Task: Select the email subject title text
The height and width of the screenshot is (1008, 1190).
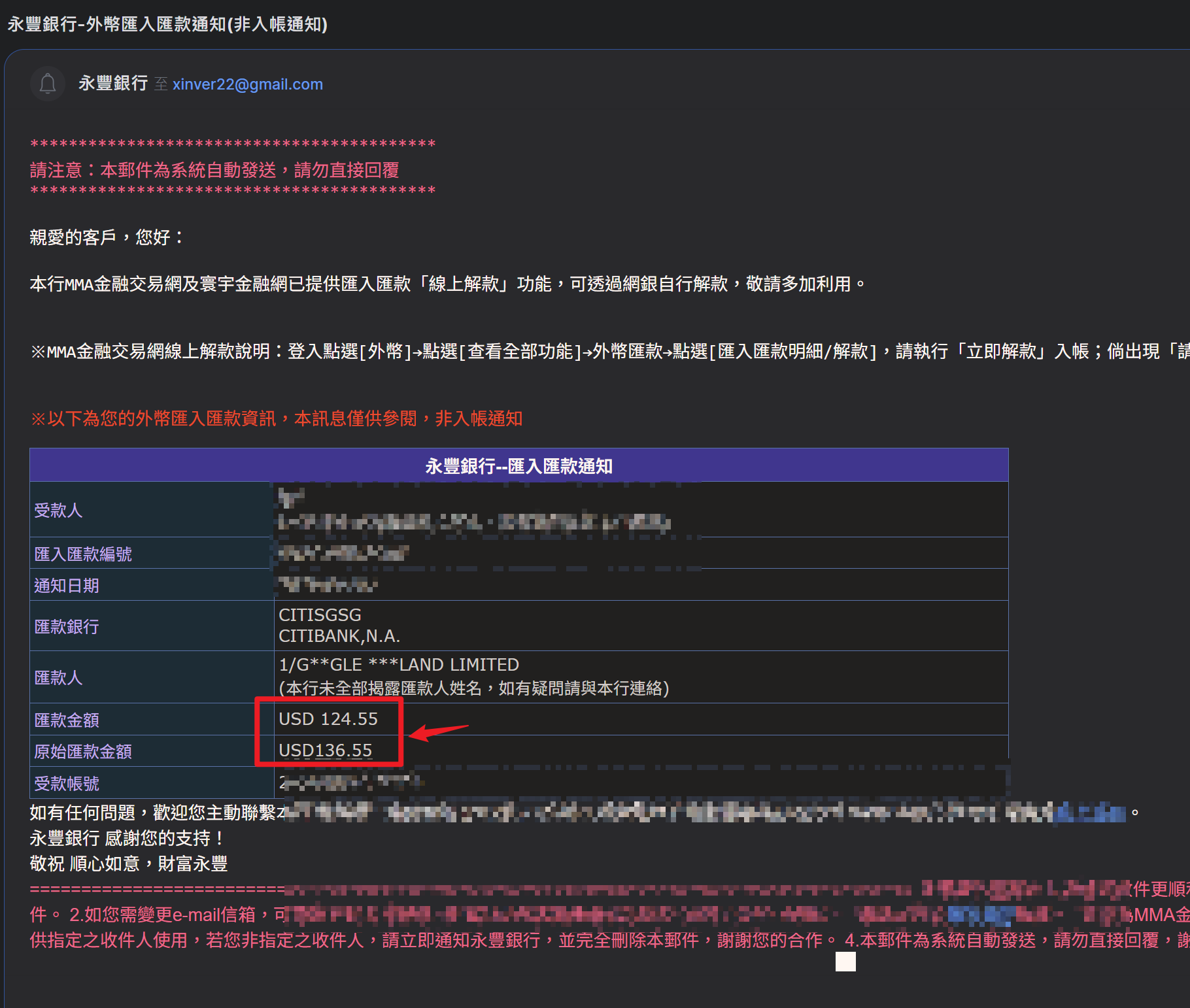Action: [167, 24]
